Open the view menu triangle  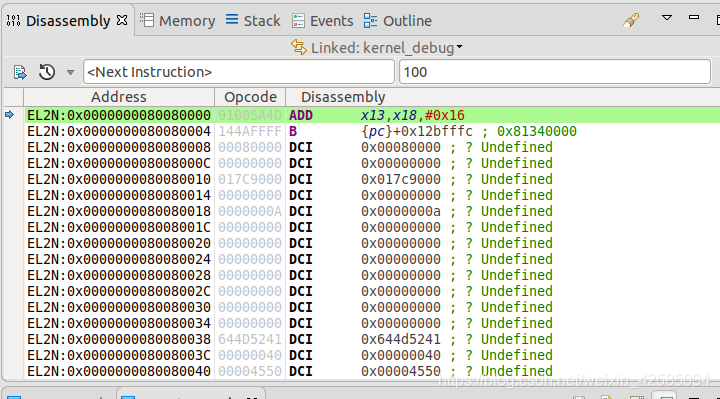pyautogui.click(x=667, y=18)
